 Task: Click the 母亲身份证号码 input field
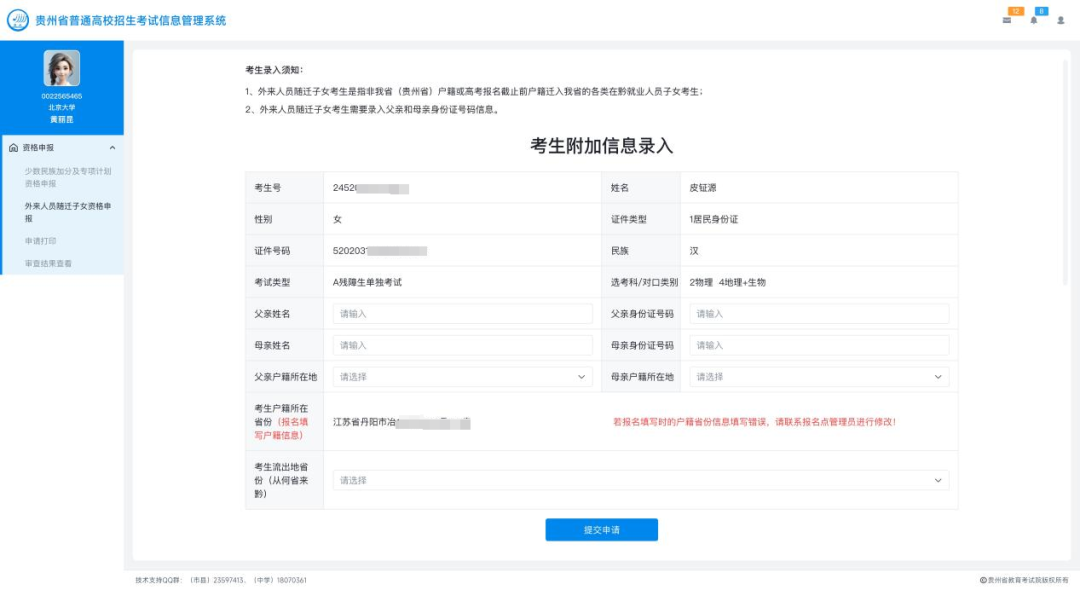pyautogui.click(x=818, y=345)
